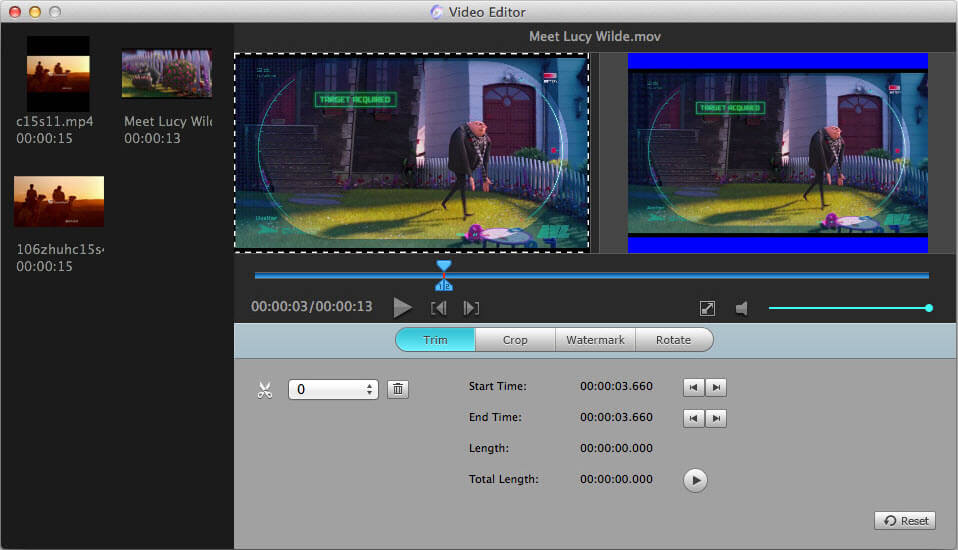This screenshot has height=550, width=958.
Task: Set Start Time to next frame
Action: click(x=716, y=387)
